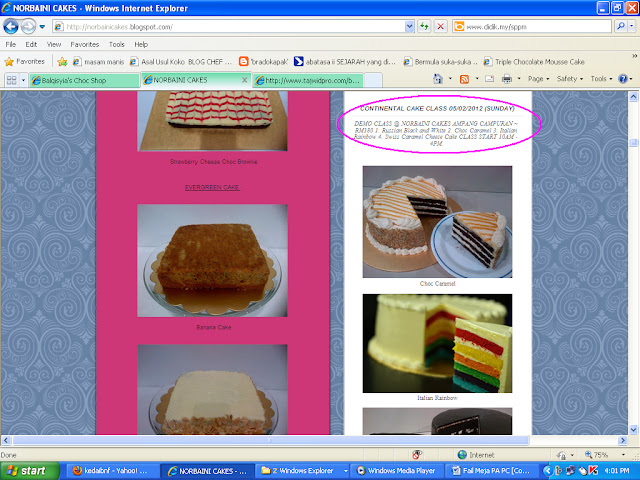This screenshot has width=640, height=480.
Task: Switch to the tajwidpro.com tab
Action: coord(308,80)
